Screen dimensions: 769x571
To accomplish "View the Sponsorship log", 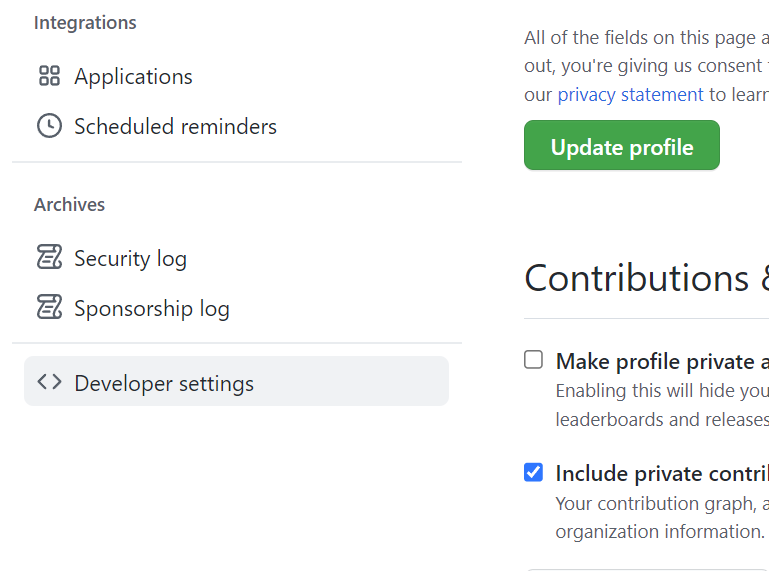I will point(151,308).
